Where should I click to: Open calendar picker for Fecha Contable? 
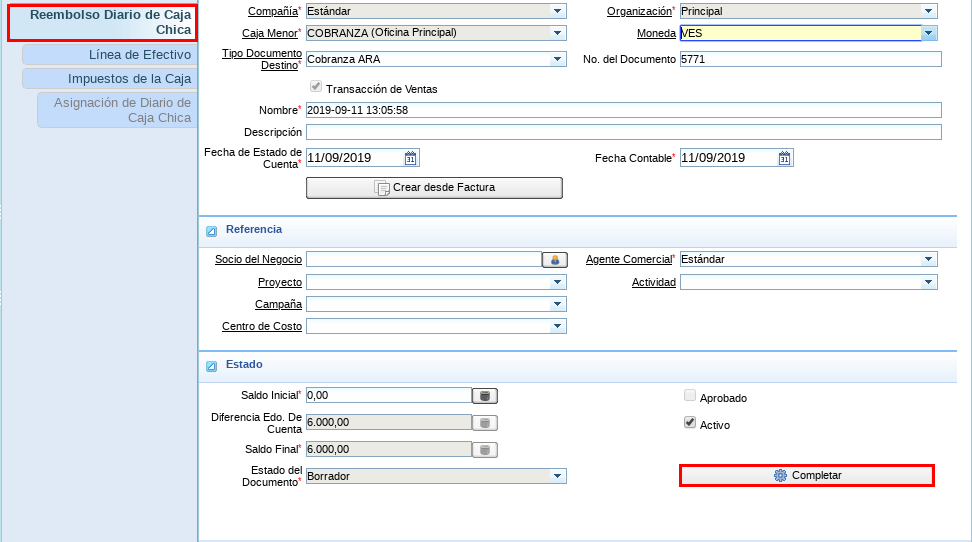785,158
